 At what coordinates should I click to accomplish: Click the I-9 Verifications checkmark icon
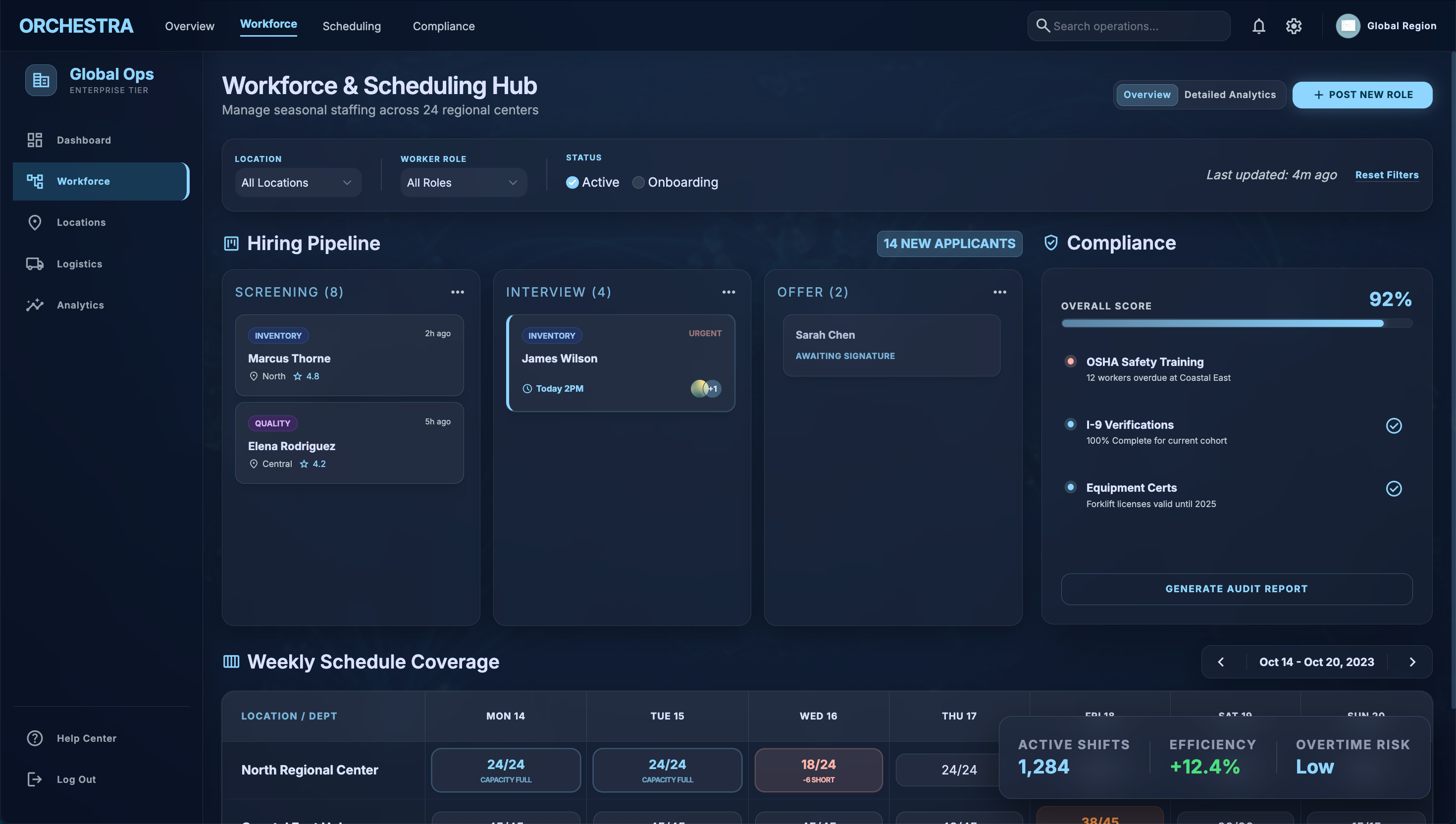point(1393,425)
